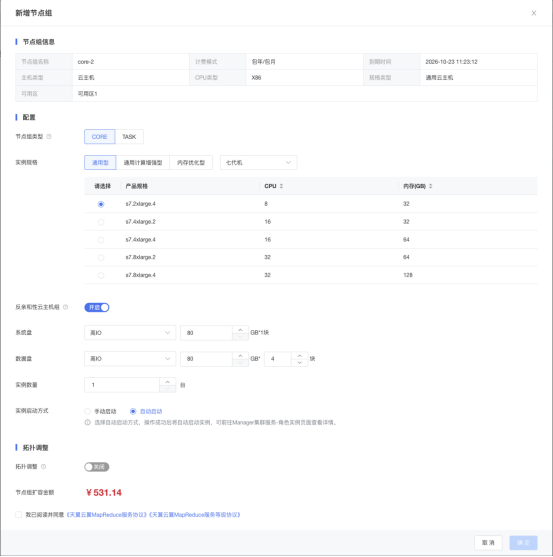The height and width of the screenshot is (557, 553).
Task: Click the core-2 node group name value
Action: point(86,62)
